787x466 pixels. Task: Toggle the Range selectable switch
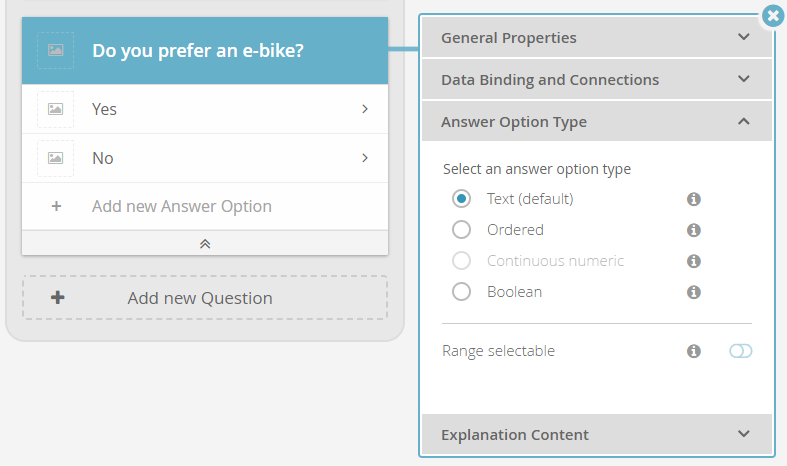740,351
